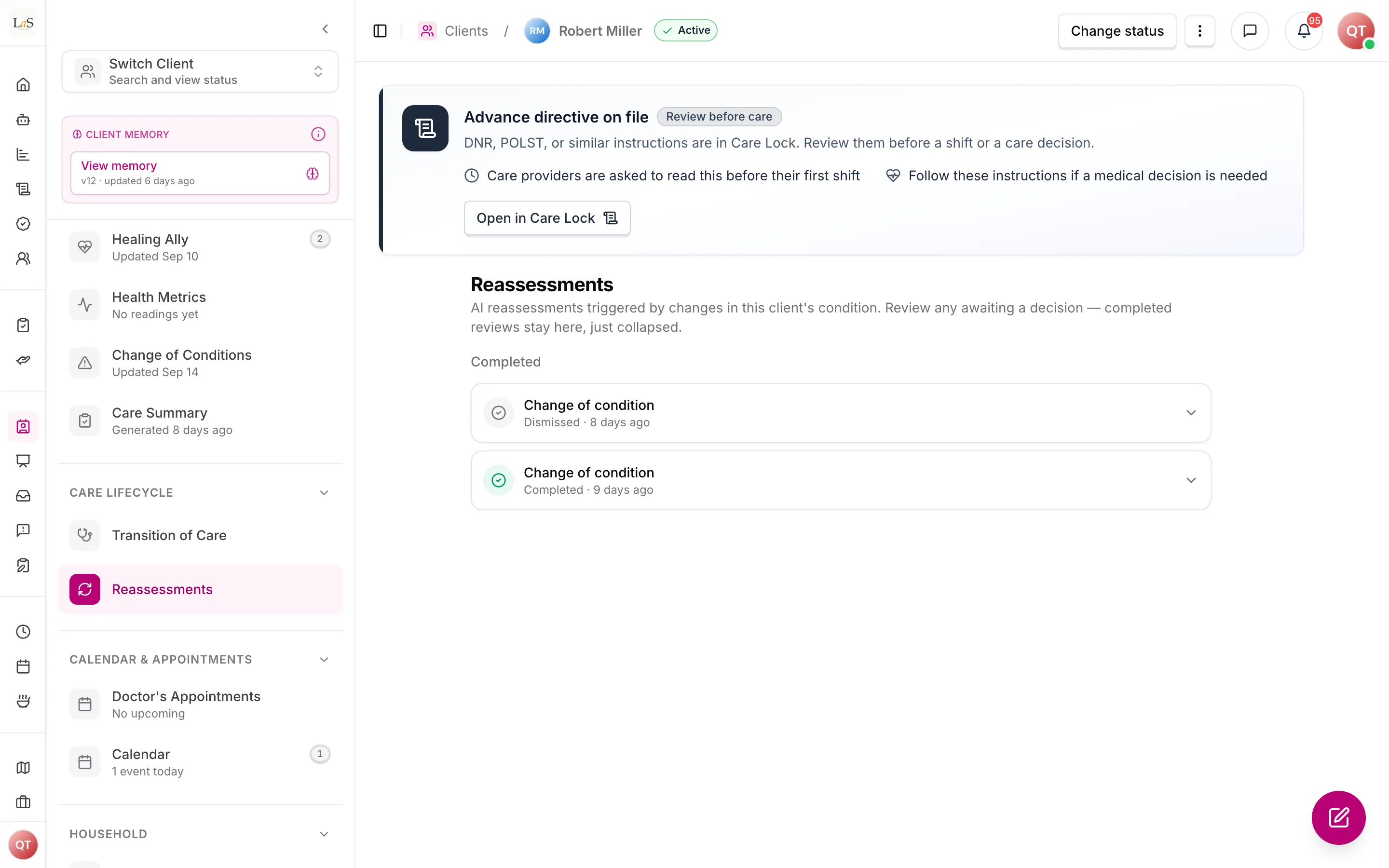
Task: Expand the Completed 9 days ago card
Action: pos(840,480)
